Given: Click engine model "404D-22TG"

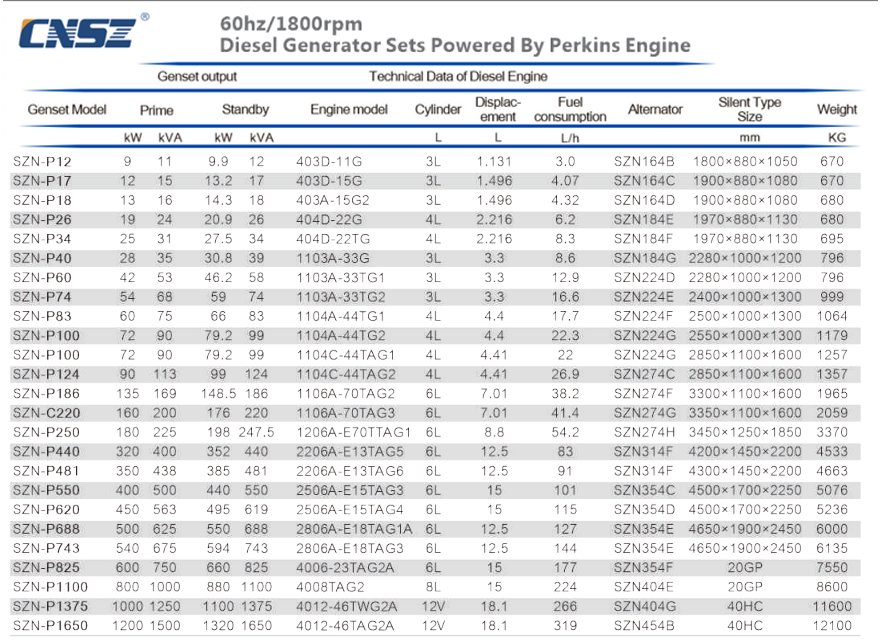Looking at the screenshot, I should tap(333, 239).
